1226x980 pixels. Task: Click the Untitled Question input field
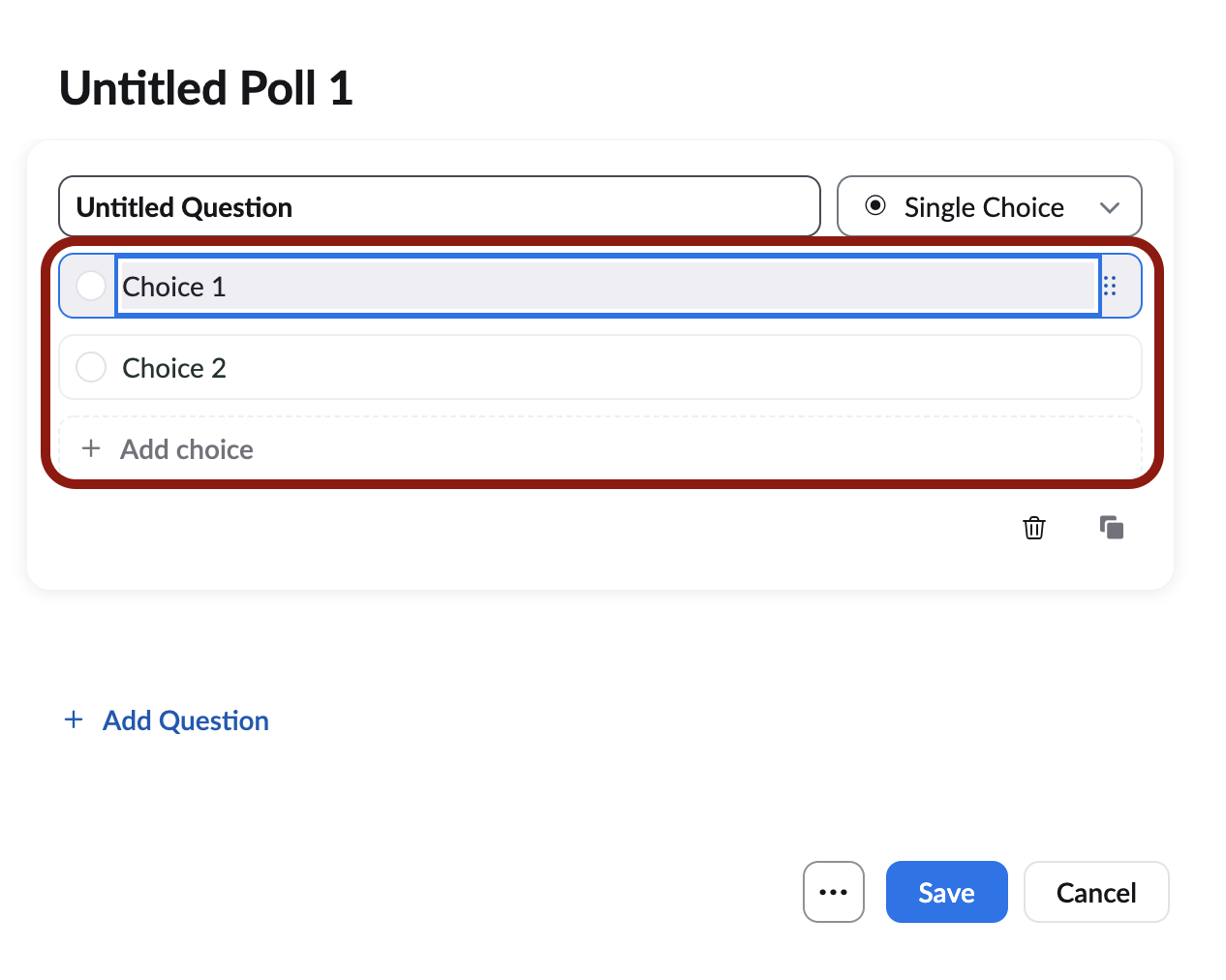440,206
